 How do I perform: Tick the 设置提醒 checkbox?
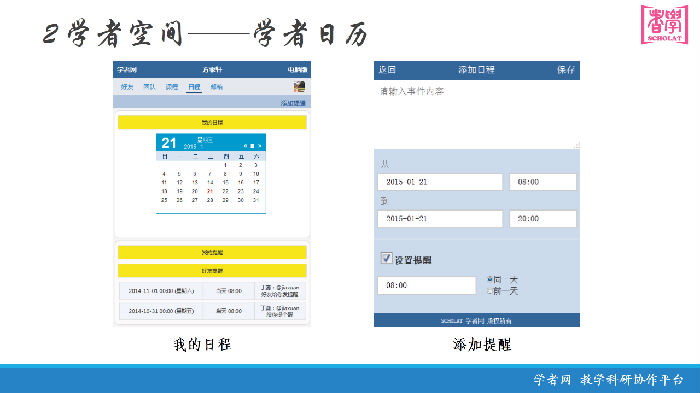[386, 258]
